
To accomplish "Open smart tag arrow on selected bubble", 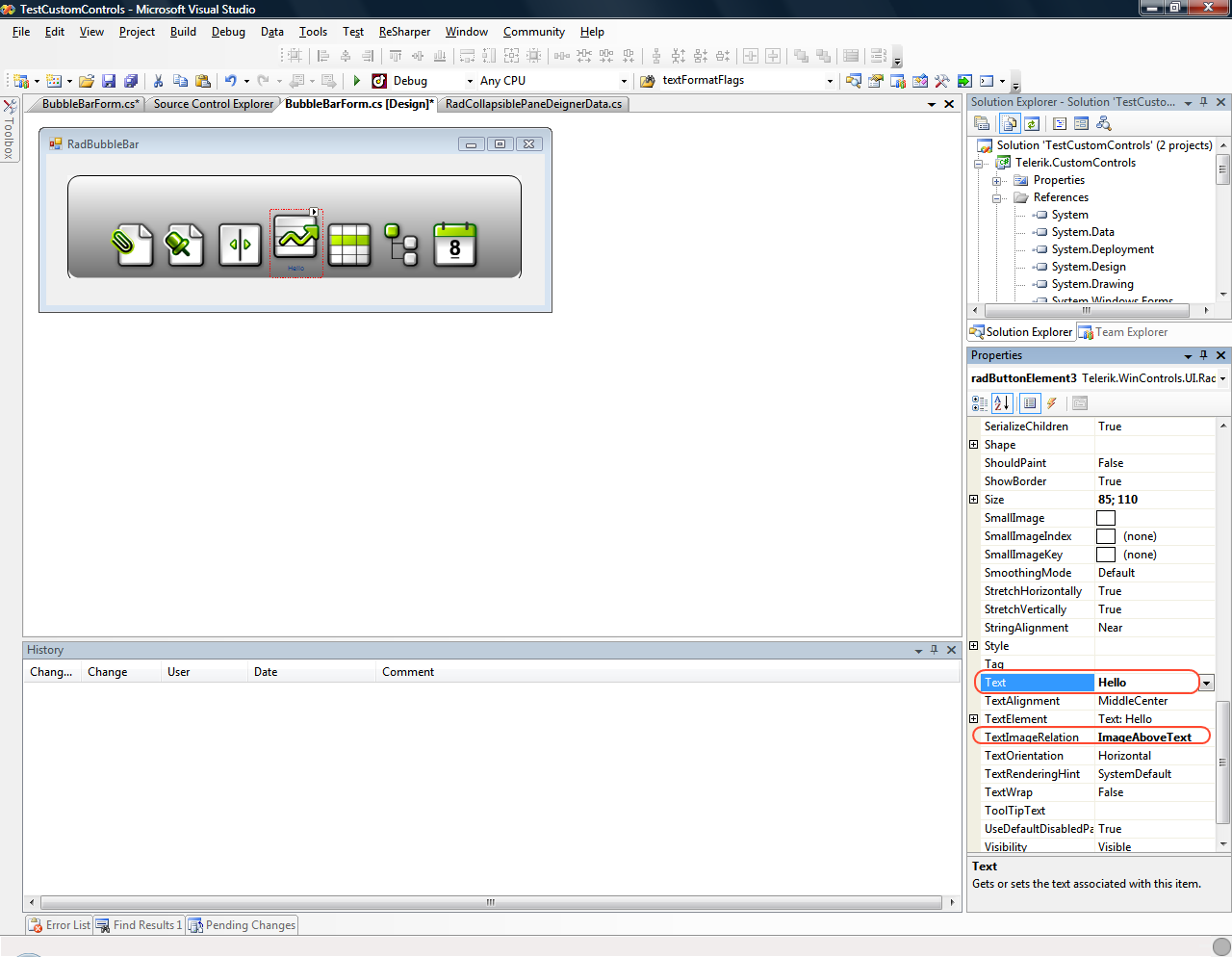I will tap(314, 212).
